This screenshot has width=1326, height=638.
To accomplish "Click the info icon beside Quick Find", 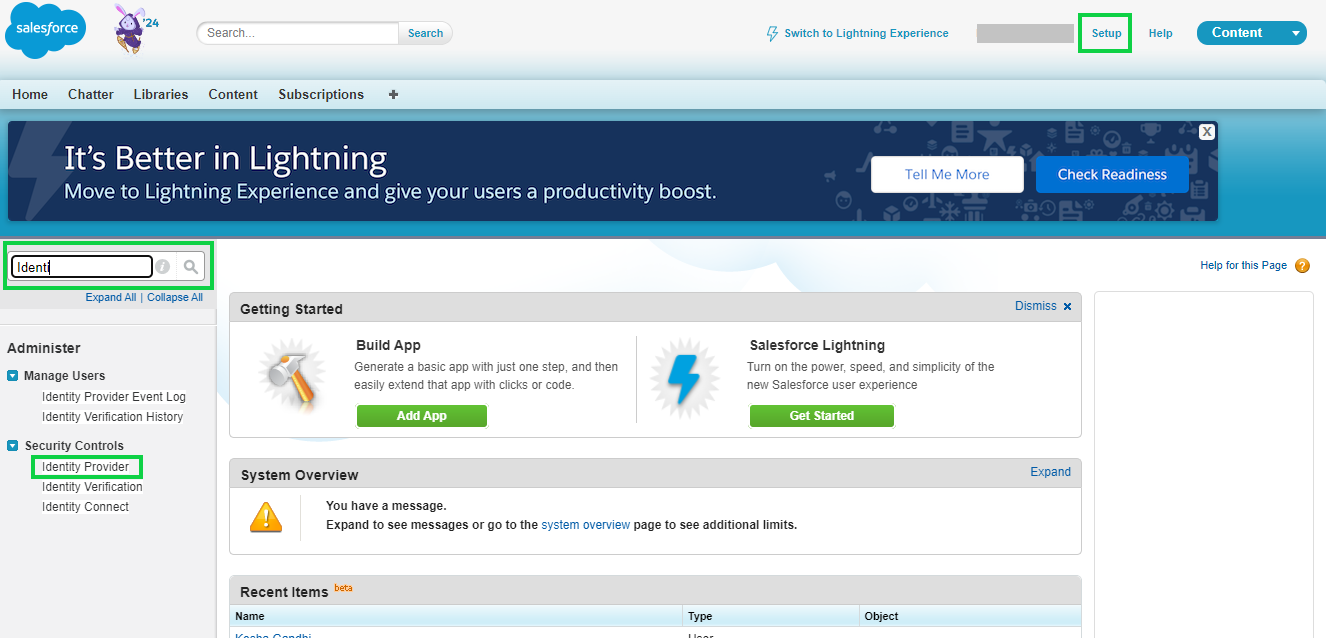I will click(x=162, y=266).
